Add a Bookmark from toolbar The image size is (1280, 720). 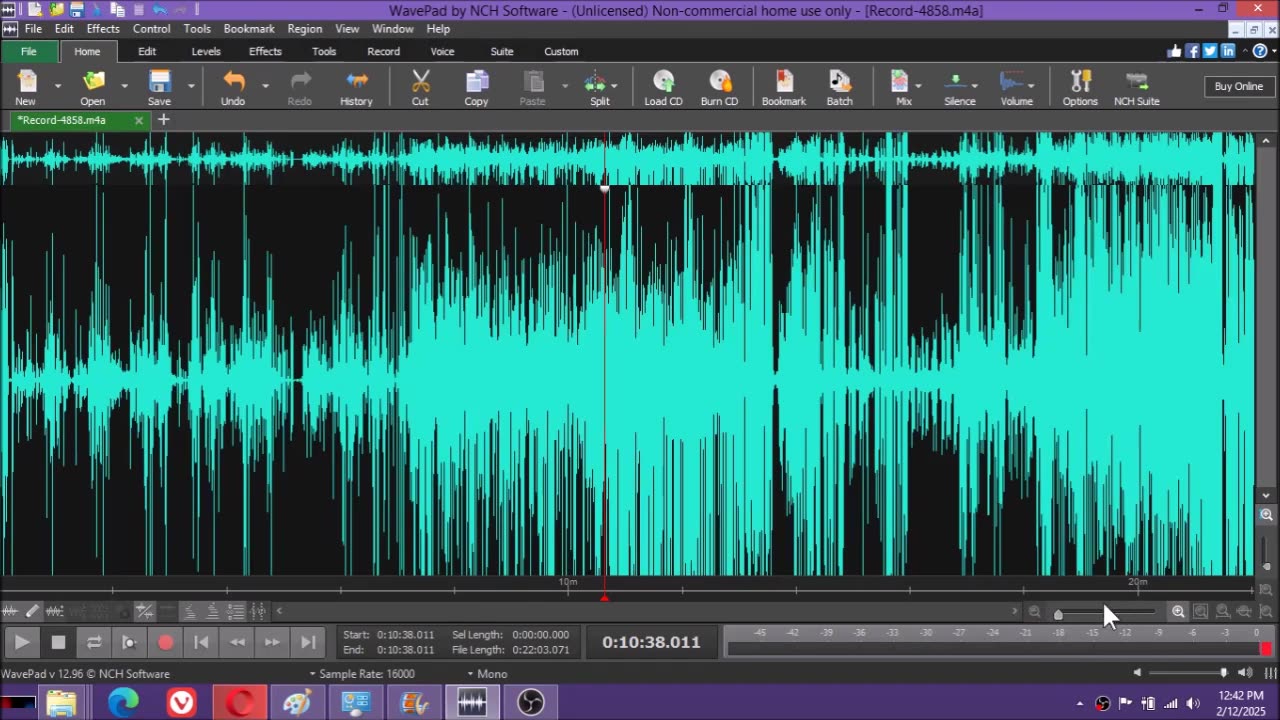(784, 87)
